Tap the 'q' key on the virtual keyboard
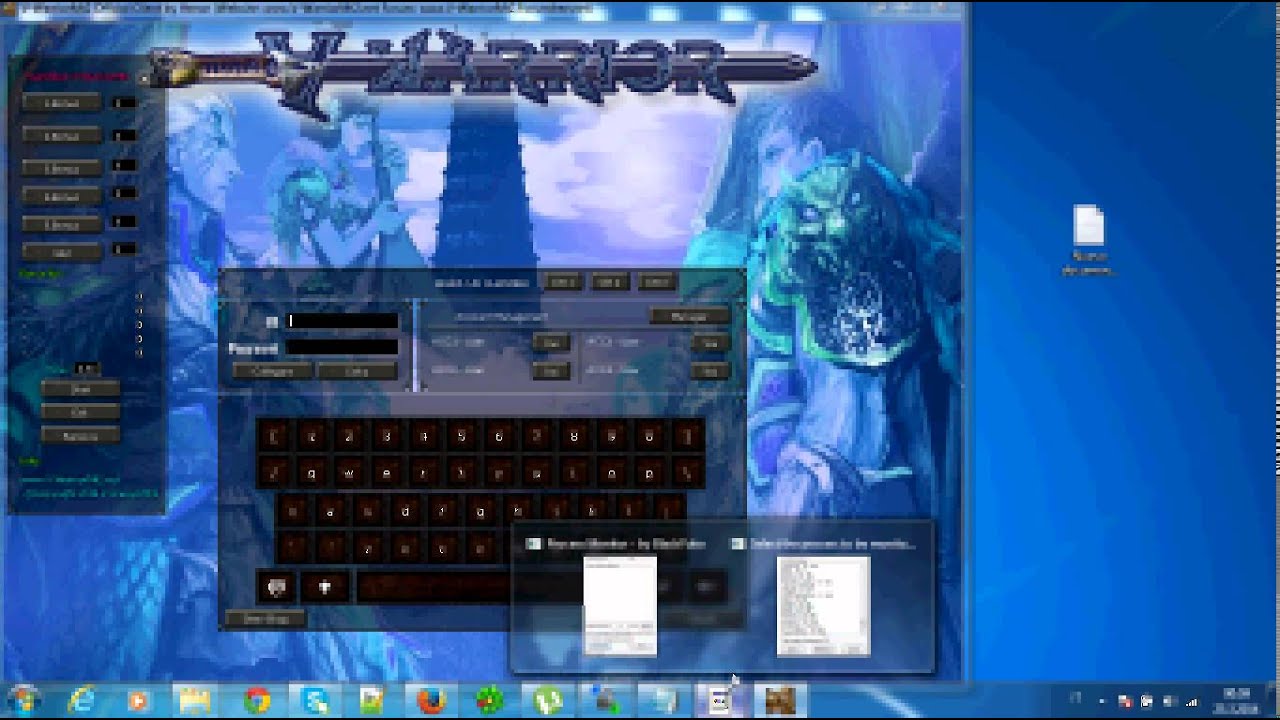 click(311, 473)
